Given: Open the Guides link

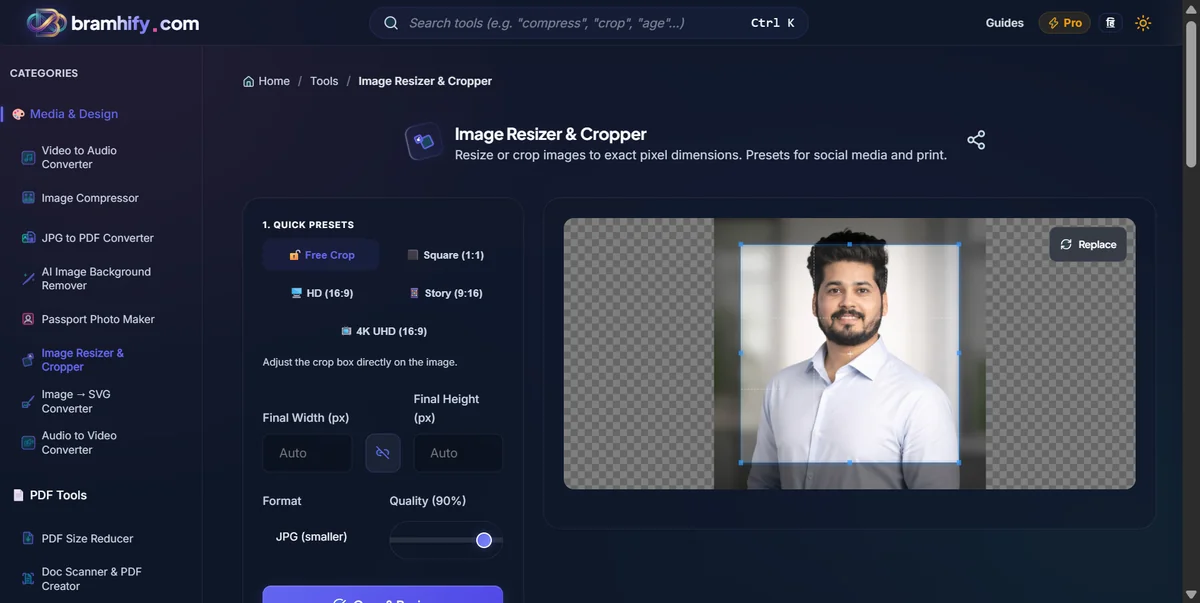Looking at the screenshot, I should click(1004, 23).
